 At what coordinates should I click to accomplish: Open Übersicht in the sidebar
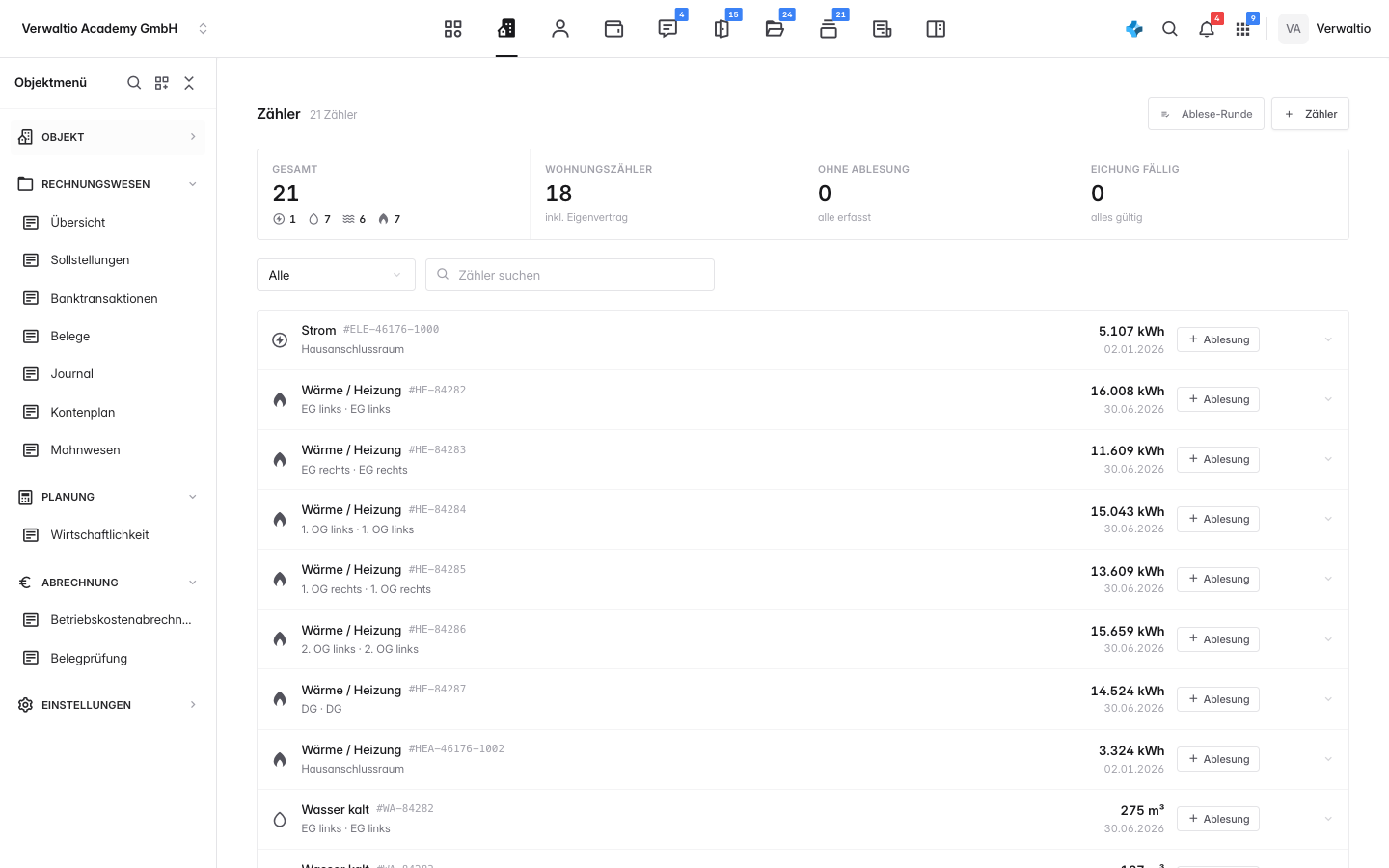(108, 223)
